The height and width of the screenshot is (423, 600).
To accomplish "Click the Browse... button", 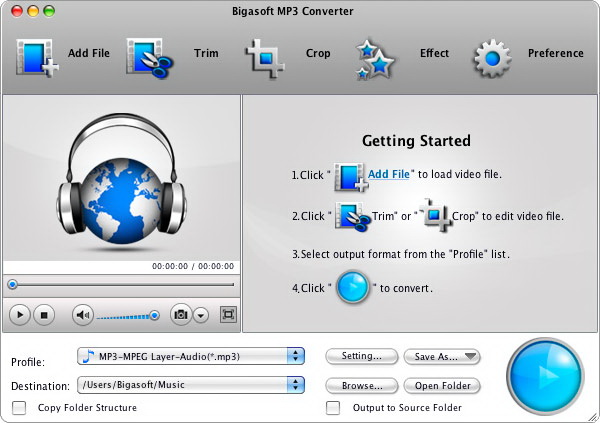I will (x=361, y=385).
